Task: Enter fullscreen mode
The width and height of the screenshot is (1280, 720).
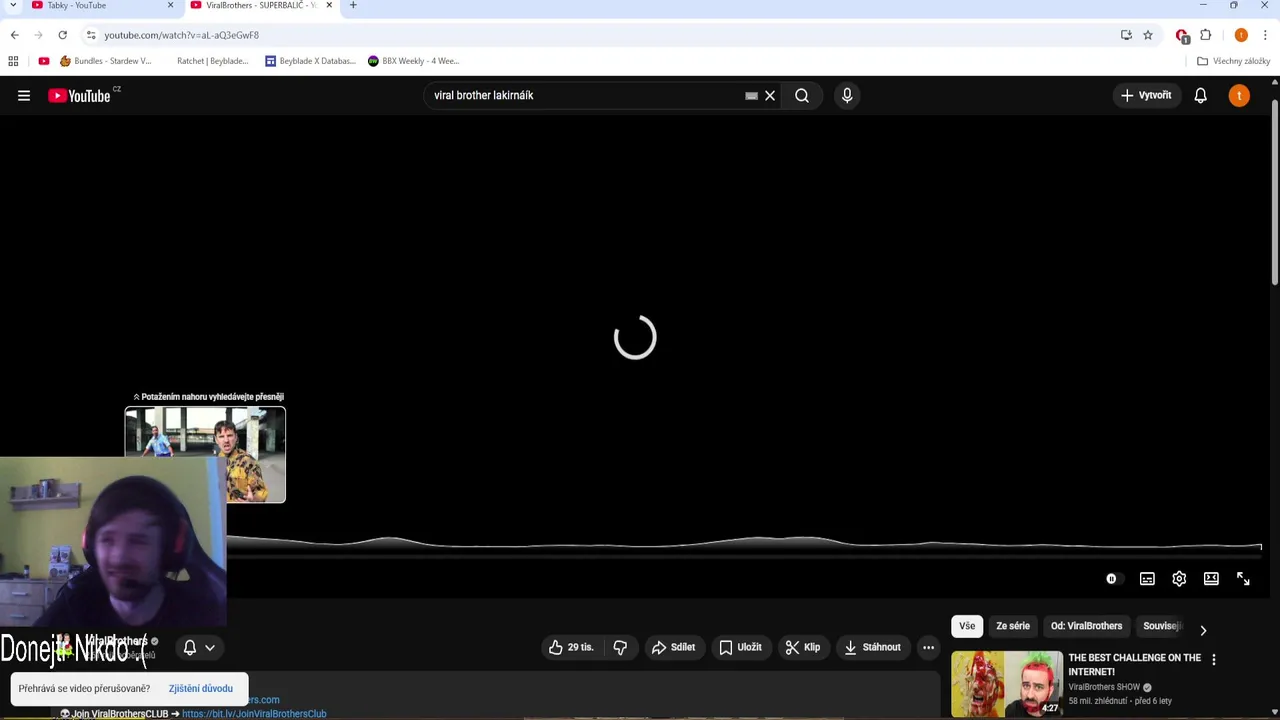Action: coord(1243,579)
